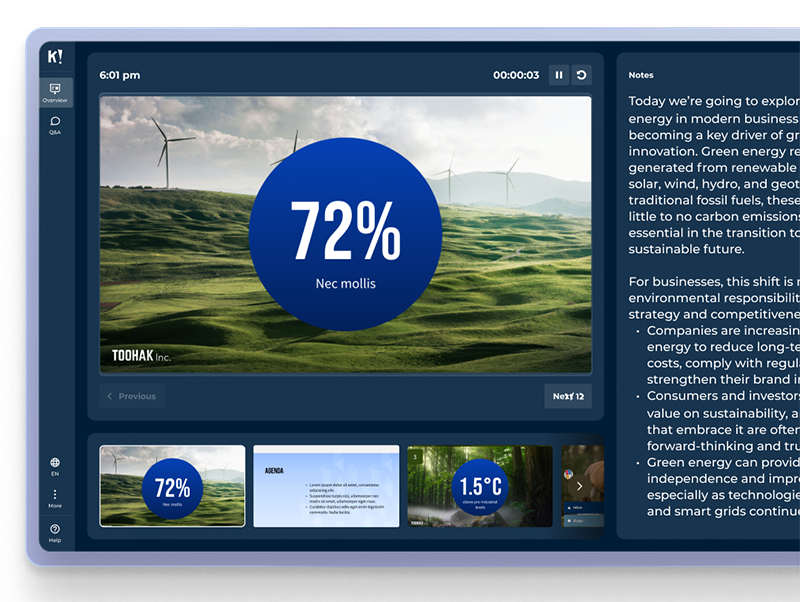Switch to the Q&A tab
800x602 pixels.
(x=55, y=125)
